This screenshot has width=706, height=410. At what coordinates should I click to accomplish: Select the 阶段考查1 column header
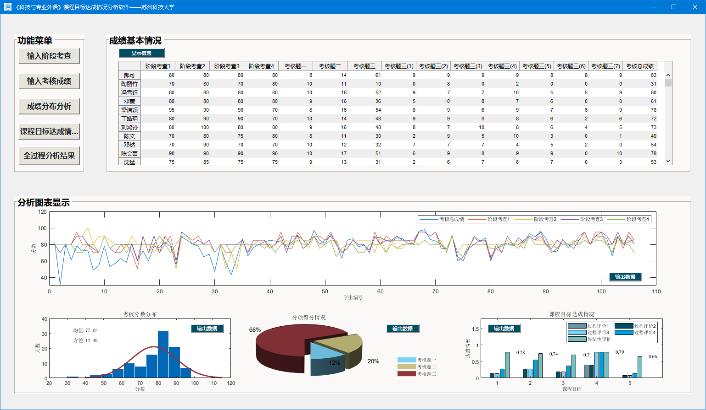pos(159,66)
